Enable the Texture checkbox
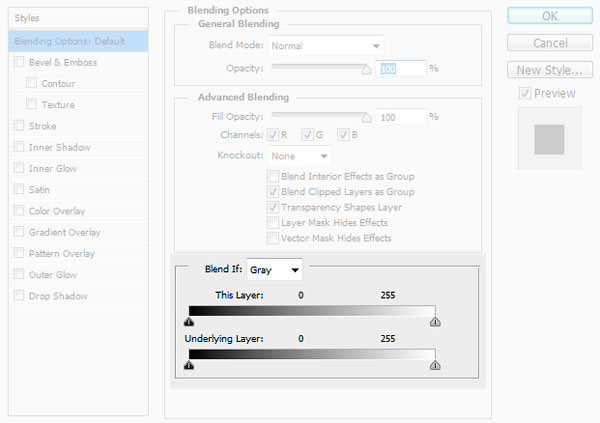 31,104
